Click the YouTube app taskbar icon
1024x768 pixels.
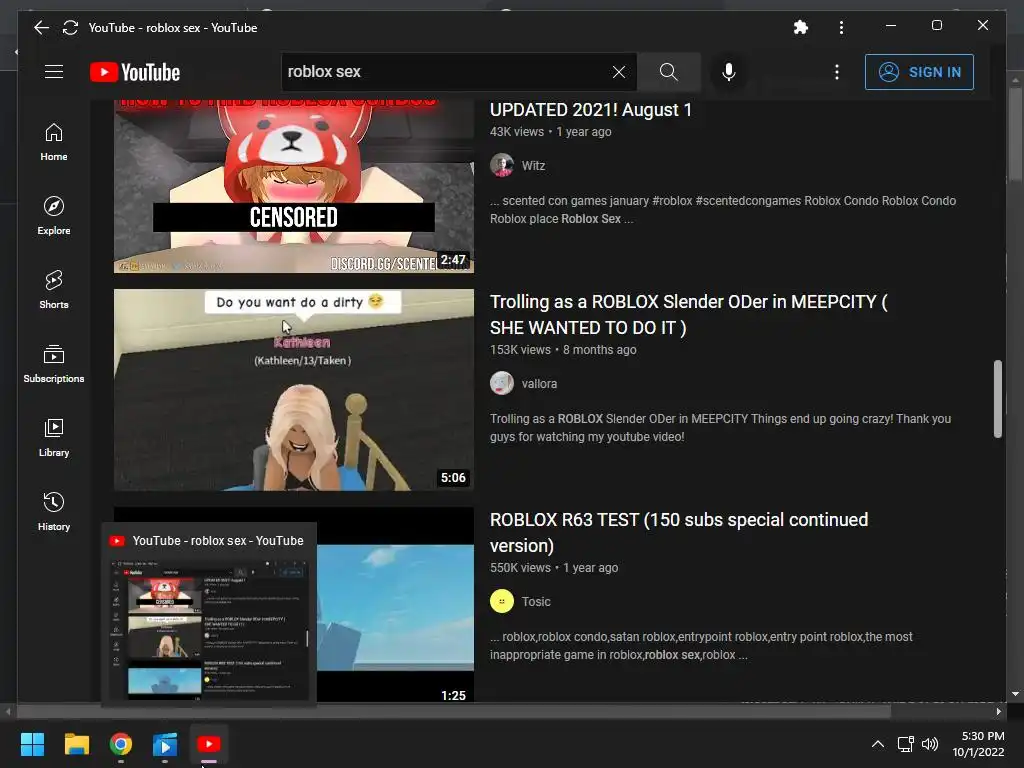[209, 744]
